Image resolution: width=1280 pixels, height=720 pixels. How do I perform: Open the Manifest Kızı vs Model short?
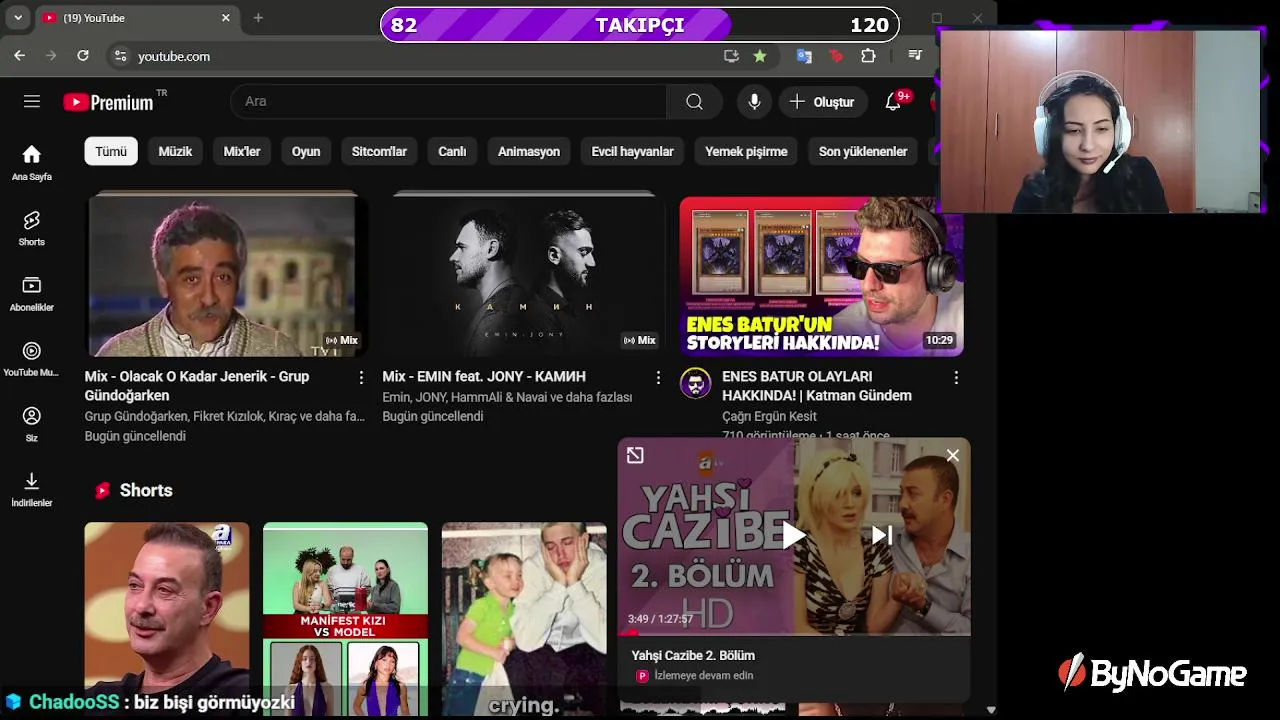tap(345, 619)
